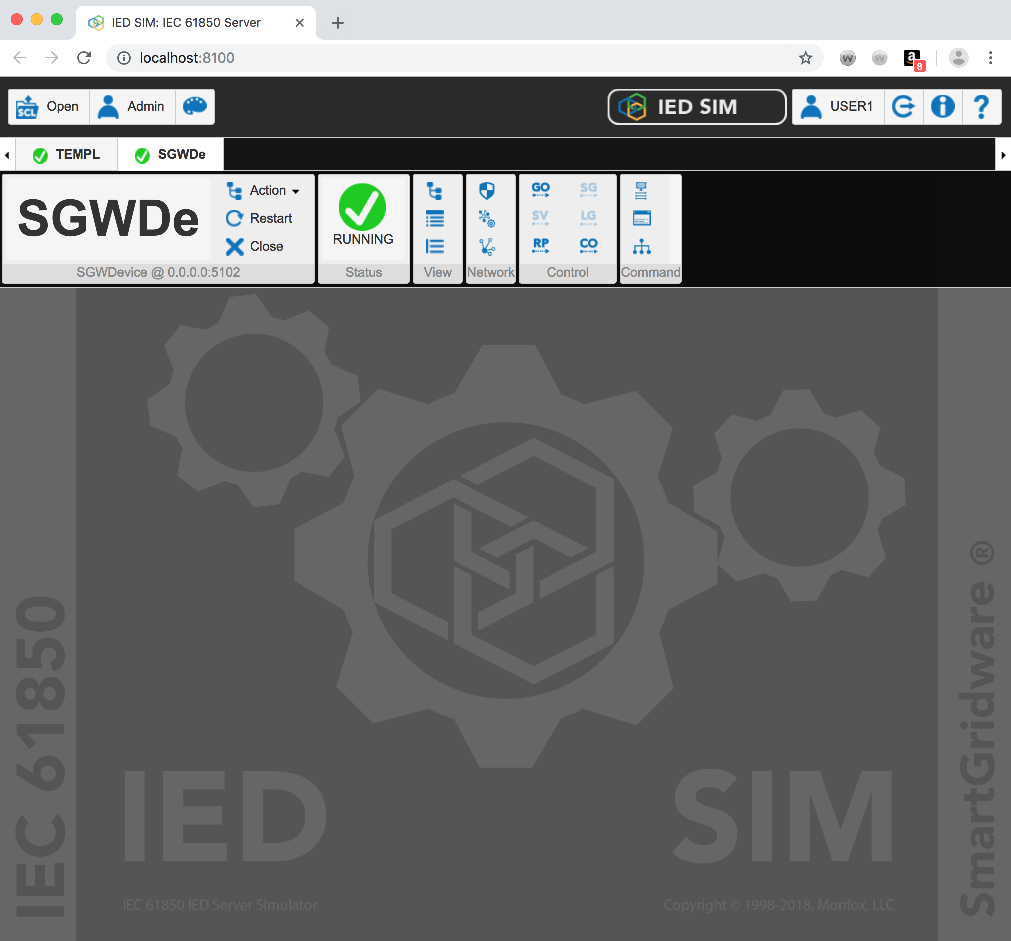Screen dimensions: 1011x941
Task: Open LG log control icon
Action: click(x=588, y=217)
